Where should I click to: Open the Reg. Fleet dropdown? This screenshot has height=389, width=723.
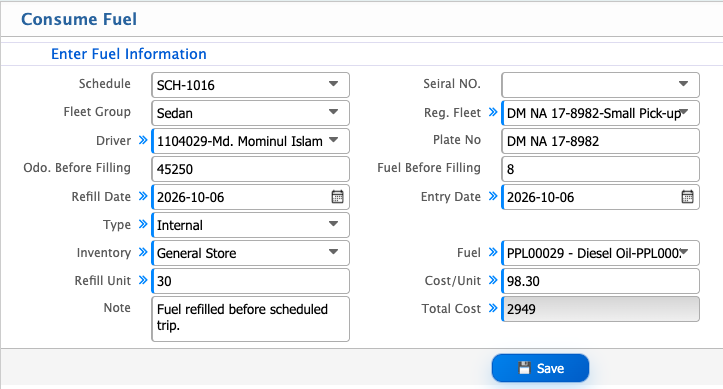point(600,113)
